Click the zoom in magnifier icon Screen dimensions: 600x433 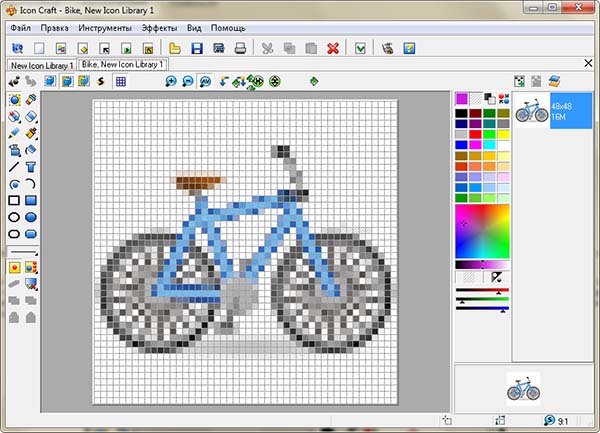(171, 81)
